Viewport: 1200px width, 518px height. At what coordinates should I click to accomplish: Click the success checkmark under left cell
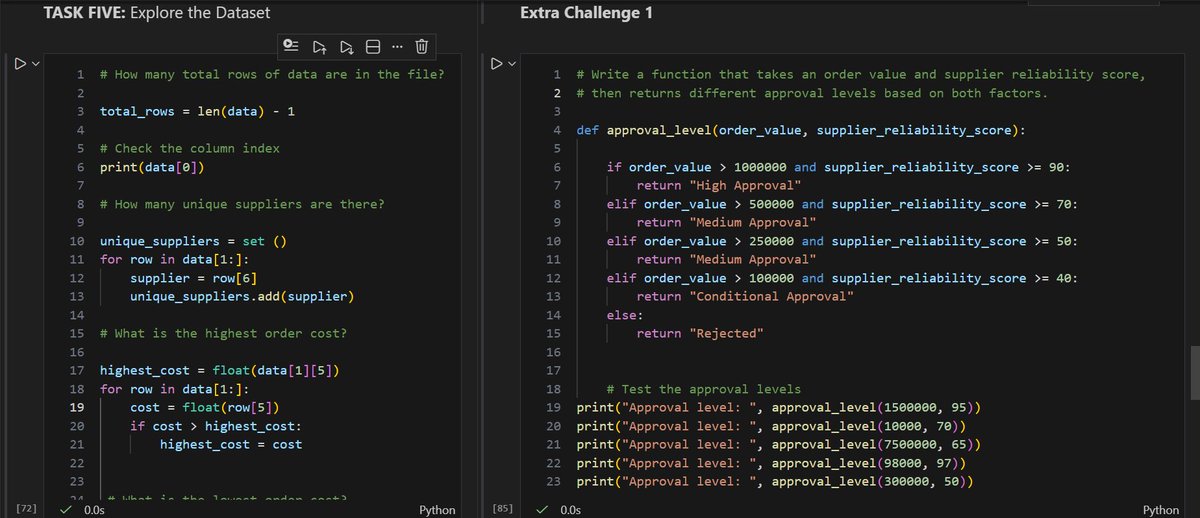[65, 510]
